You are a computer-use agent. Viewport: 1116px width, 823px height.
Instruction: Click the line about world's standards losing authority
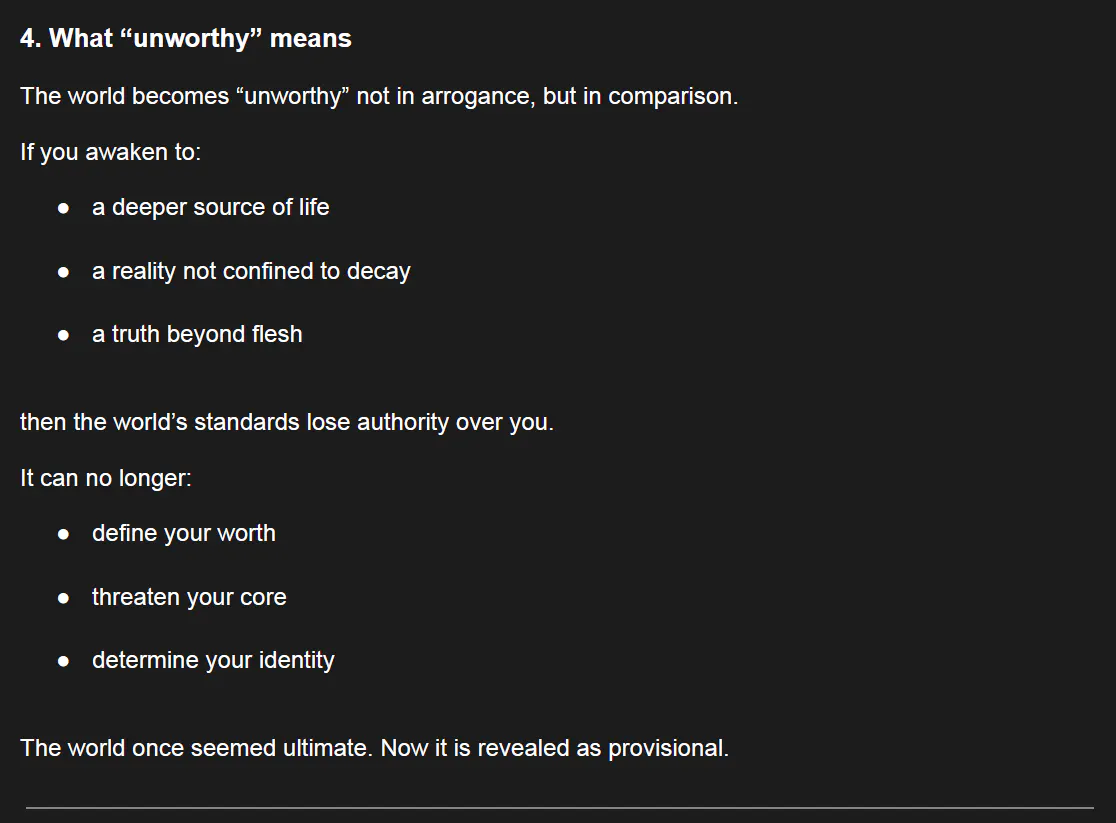(x=287, y=422)
